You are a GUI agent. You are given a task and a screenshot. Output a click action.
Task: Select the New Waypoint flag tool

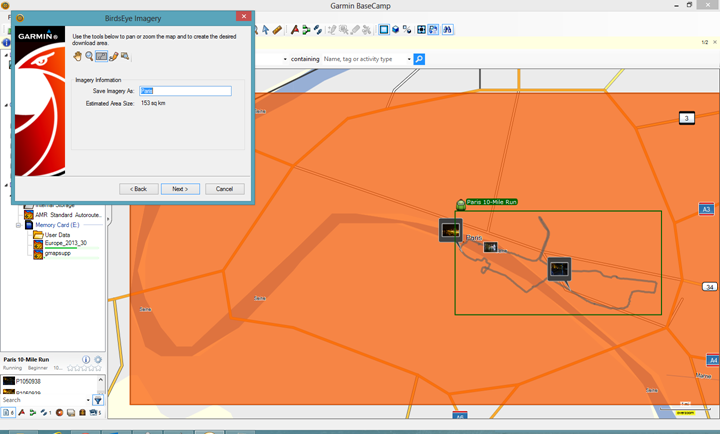pos(295,30)
